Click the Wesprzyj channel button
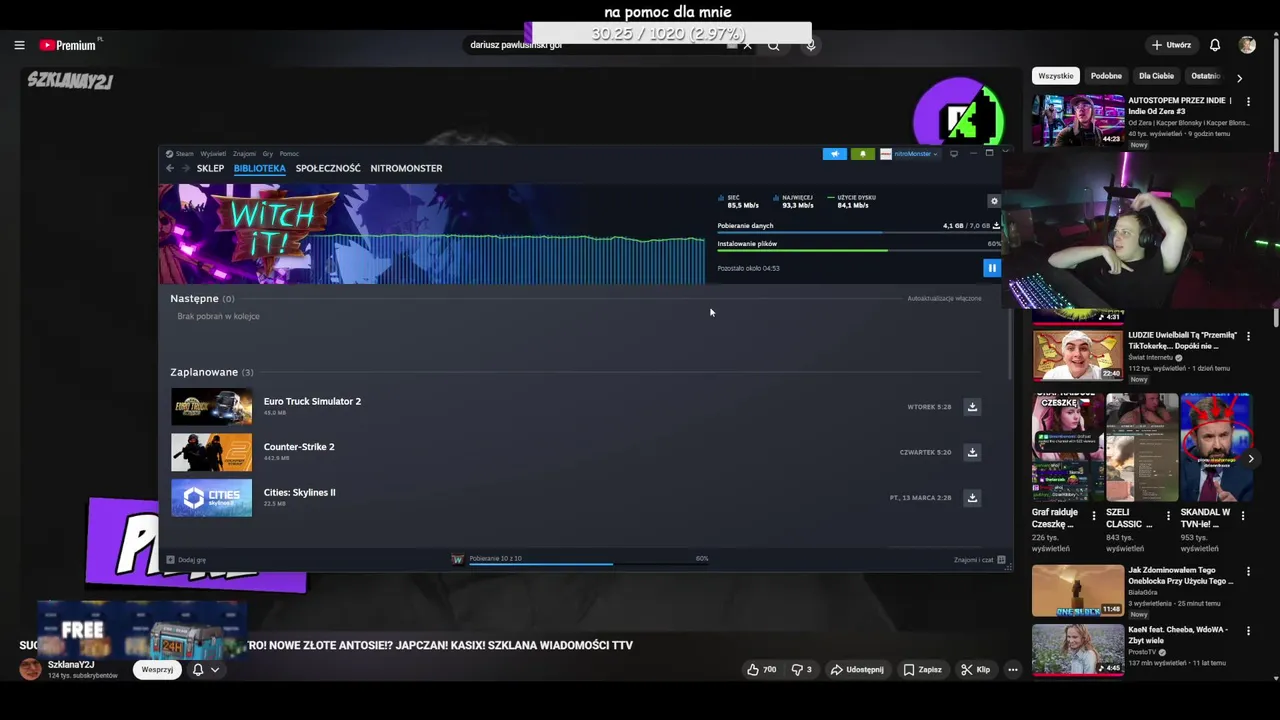Screen dimensions: 1280x720 coord(157,669)
